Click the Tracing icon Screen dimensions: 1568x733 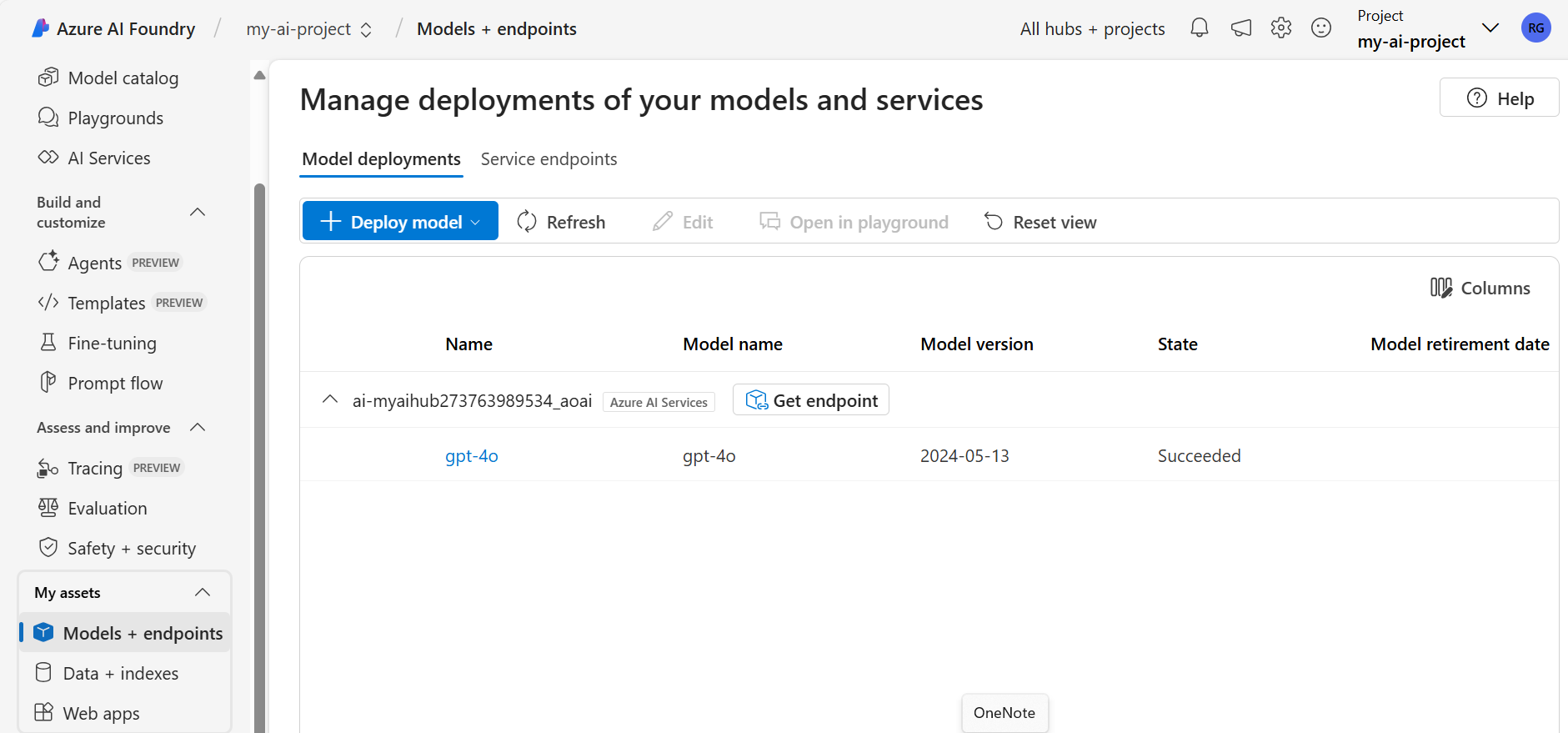[48, 468]
